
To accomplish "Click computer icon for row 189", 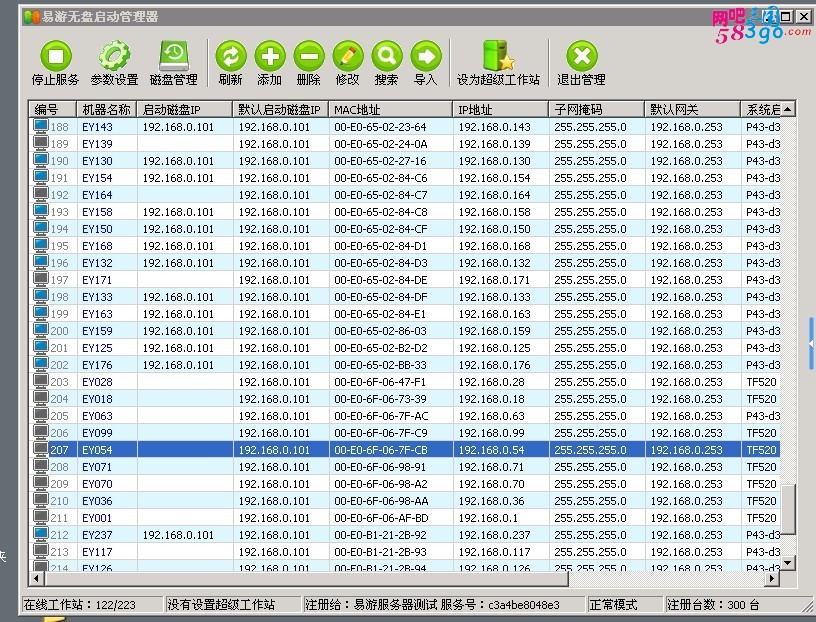I will click(41, 143).
